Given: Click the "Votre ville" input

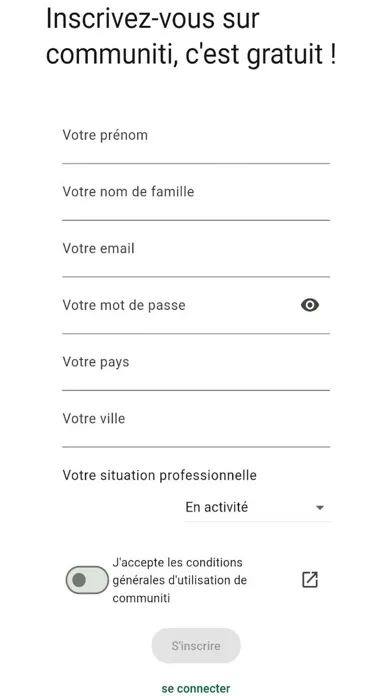Looking at the screenshot, I should 196,426.
